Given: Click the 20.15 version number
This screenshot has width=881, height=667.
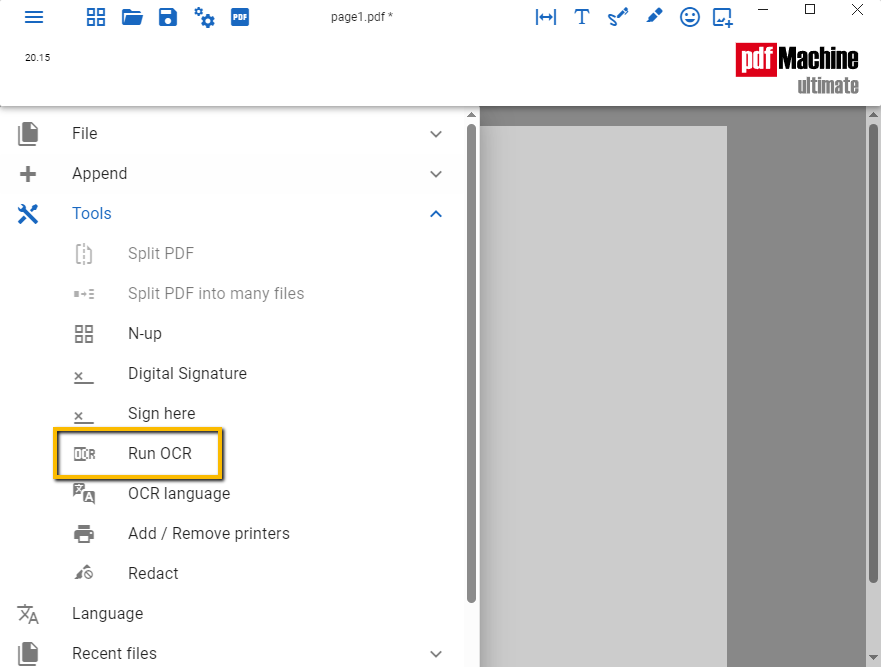Looking at the screenshot, I should point(38,57).
